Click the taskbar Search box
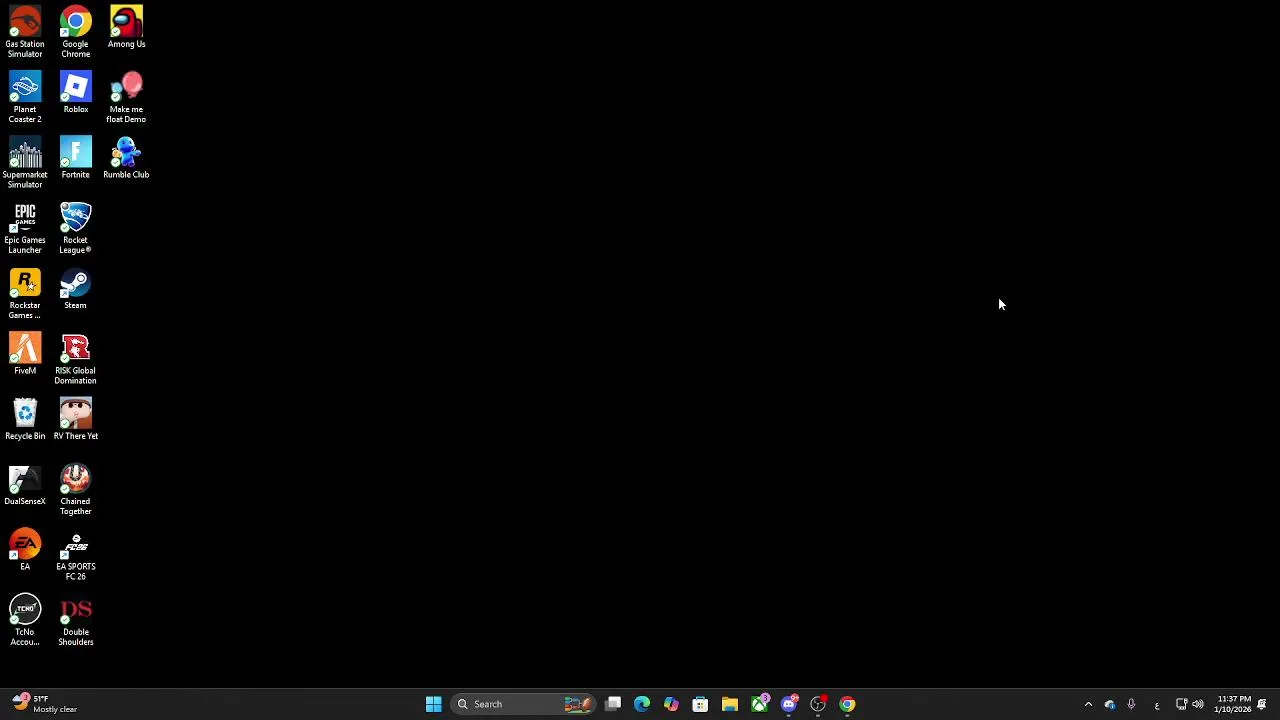 tap(524, 704)
